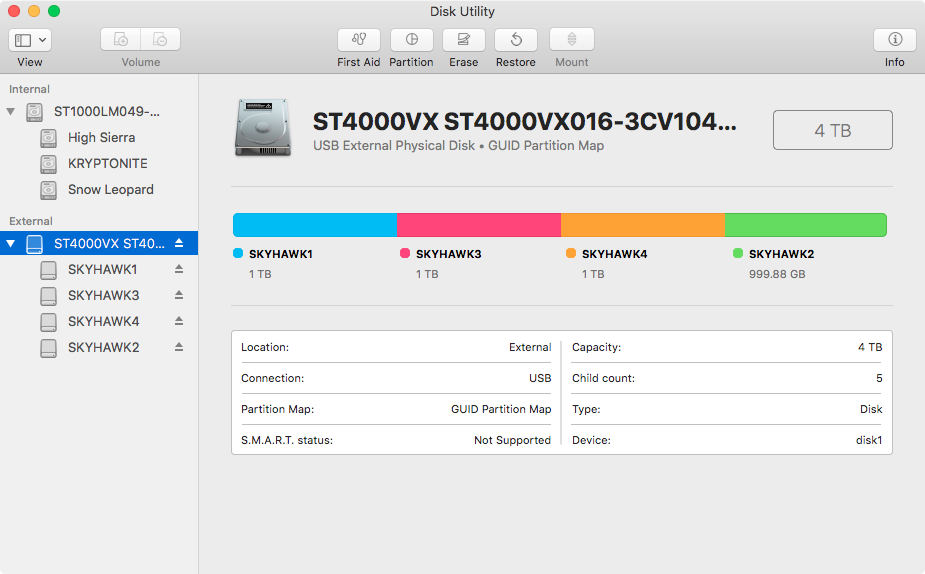Click the Type Disk value
The height and width of the screenshot is (574, 925).
point(871,409)
